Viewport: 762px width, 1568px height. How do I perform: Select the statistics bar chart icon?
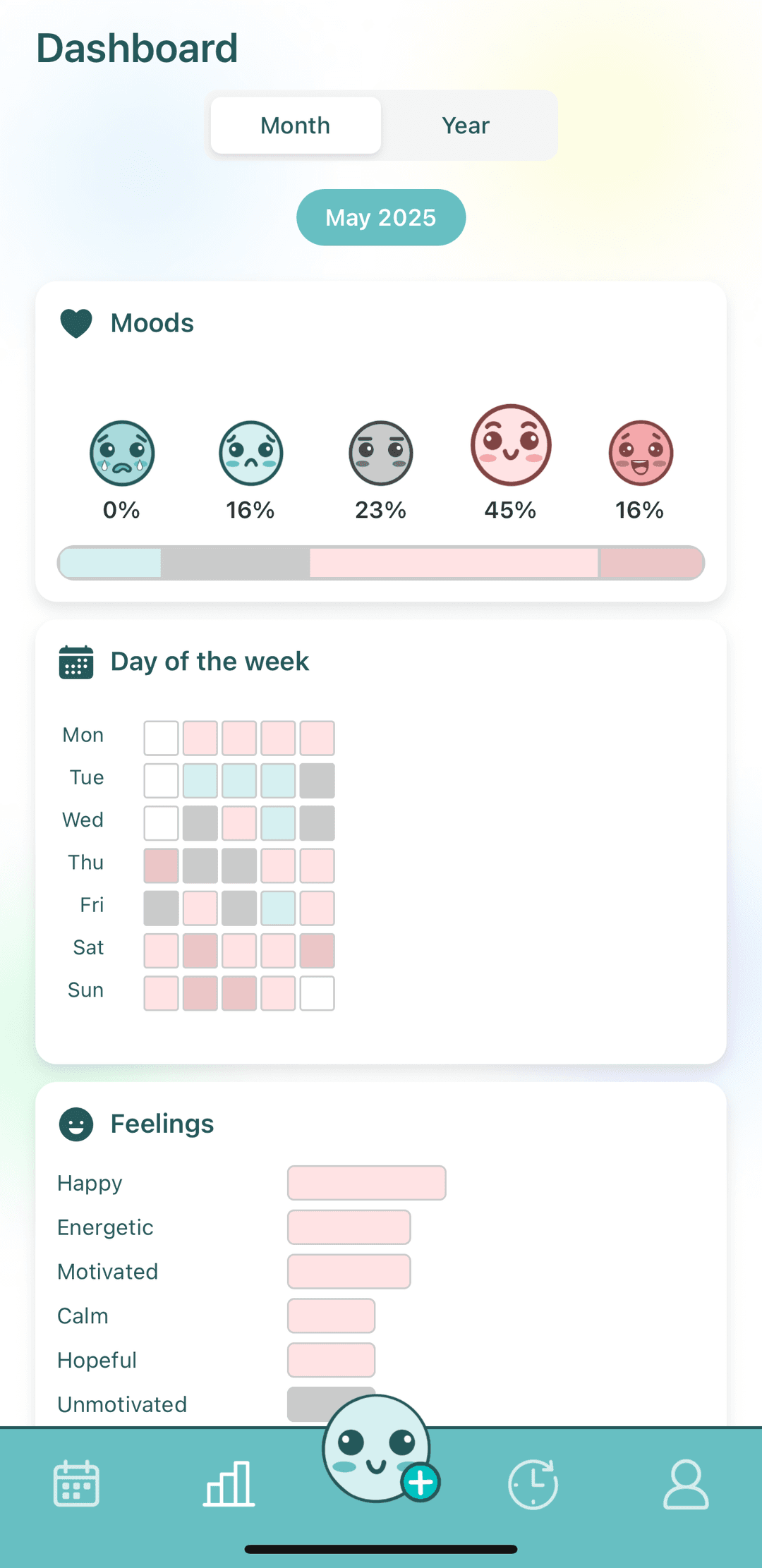[228, 1483]
